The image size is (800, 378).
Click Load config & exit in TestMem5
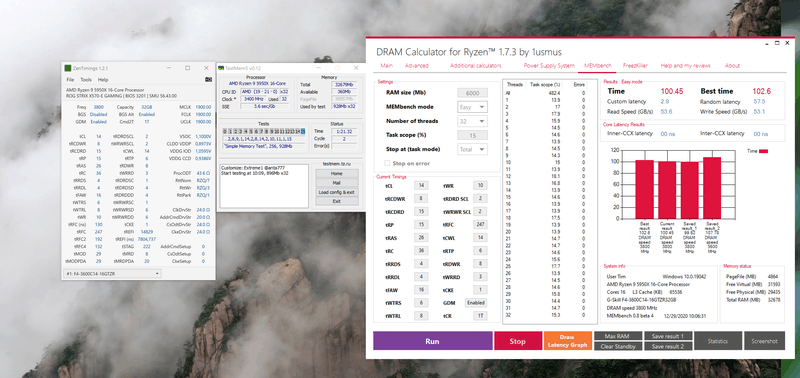[x=336, y=192]
